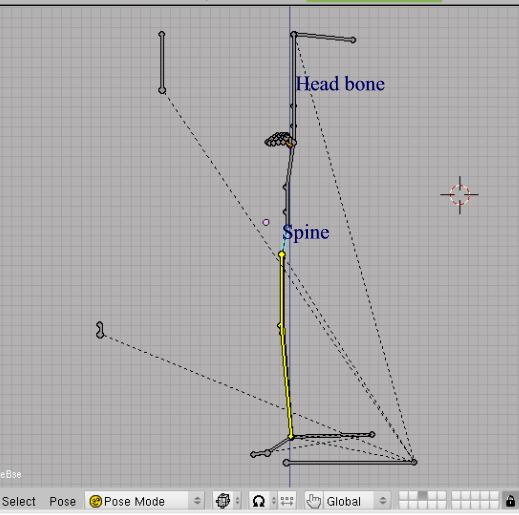Select the horizontal bone atop the head bone

[x=323, y=37]
